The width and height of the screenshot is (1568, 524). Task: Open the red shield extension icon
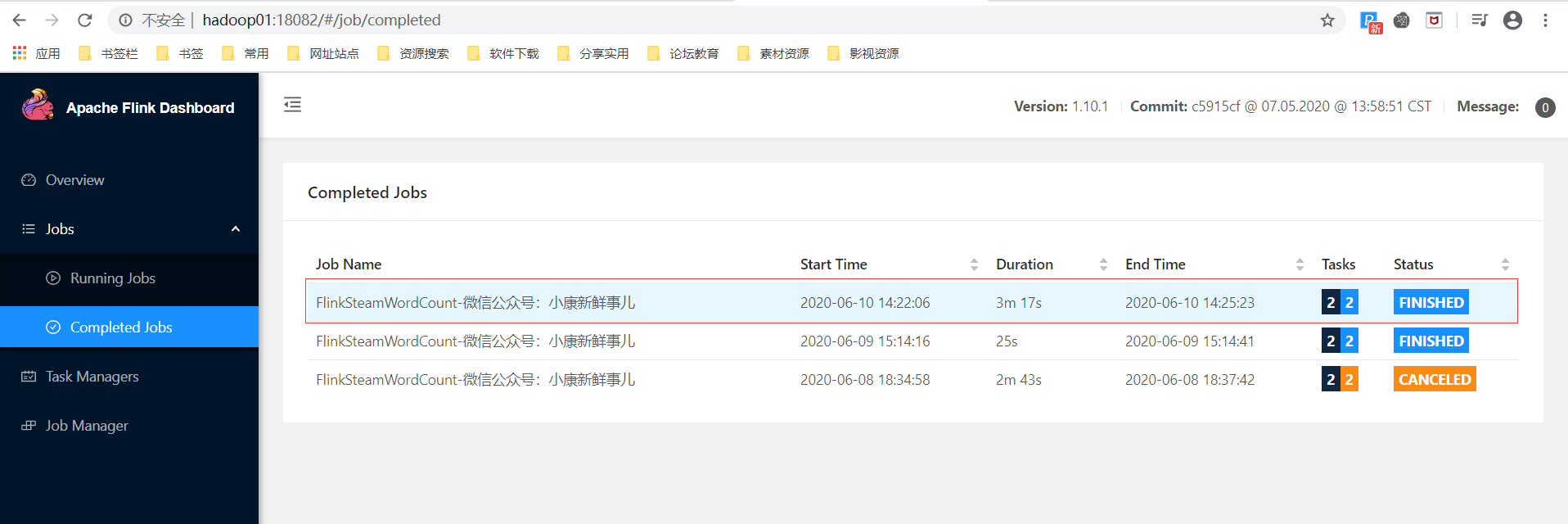click(1435, 20)
